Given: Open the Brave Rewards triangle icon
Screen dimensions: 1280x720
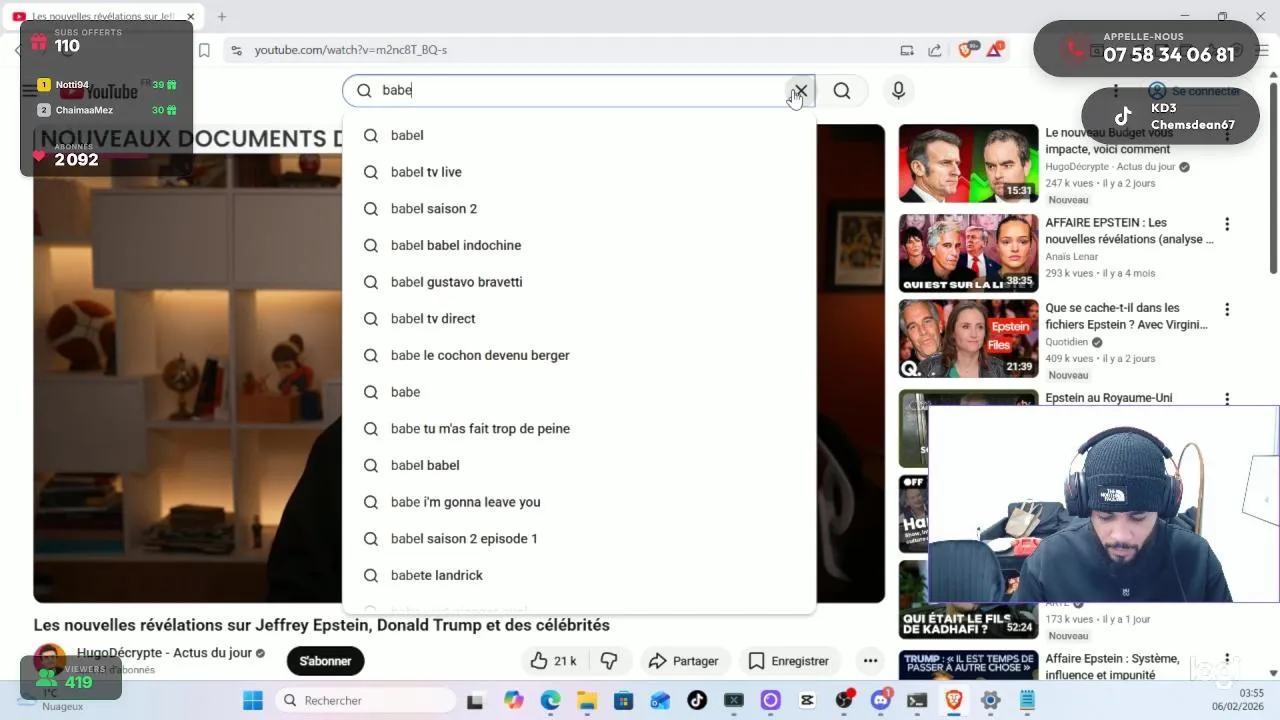Looking at the screenshot, I should [996, 50].
